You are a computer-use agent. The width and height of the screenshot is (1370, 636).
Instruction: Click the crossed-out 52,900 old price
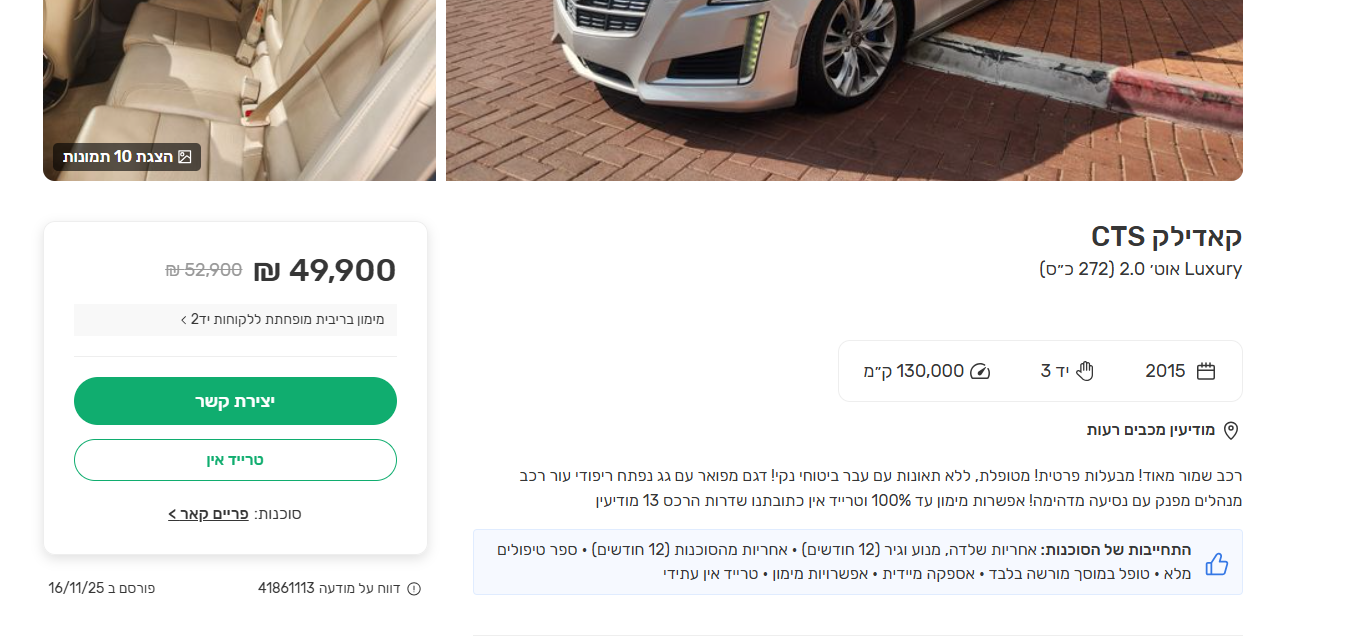[x=203, y=270]
